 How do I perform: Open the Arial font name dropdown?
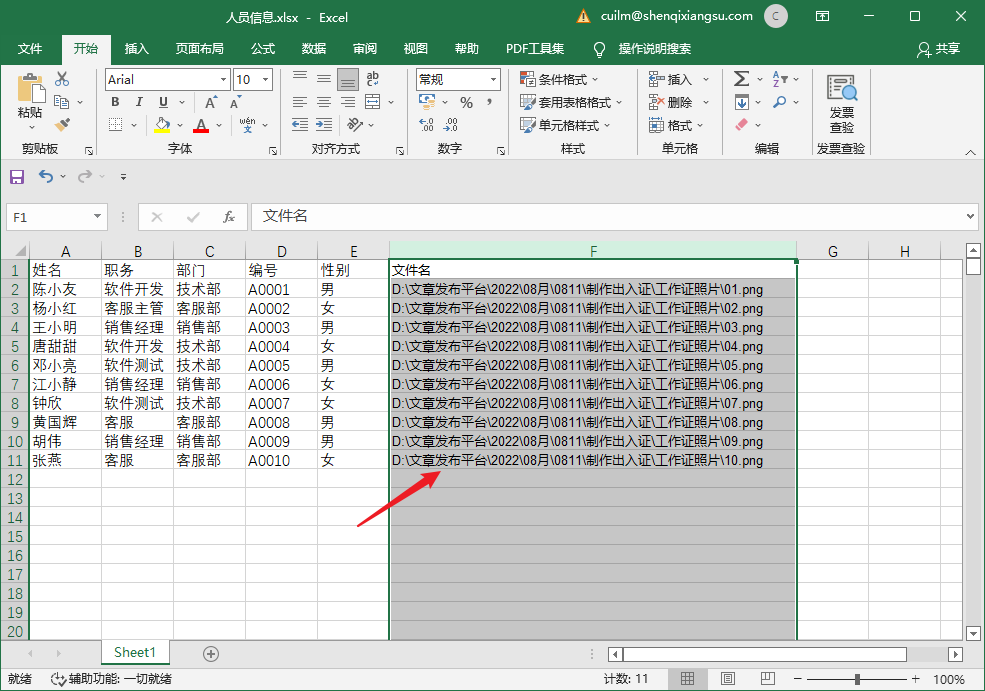tap(224, 80)
